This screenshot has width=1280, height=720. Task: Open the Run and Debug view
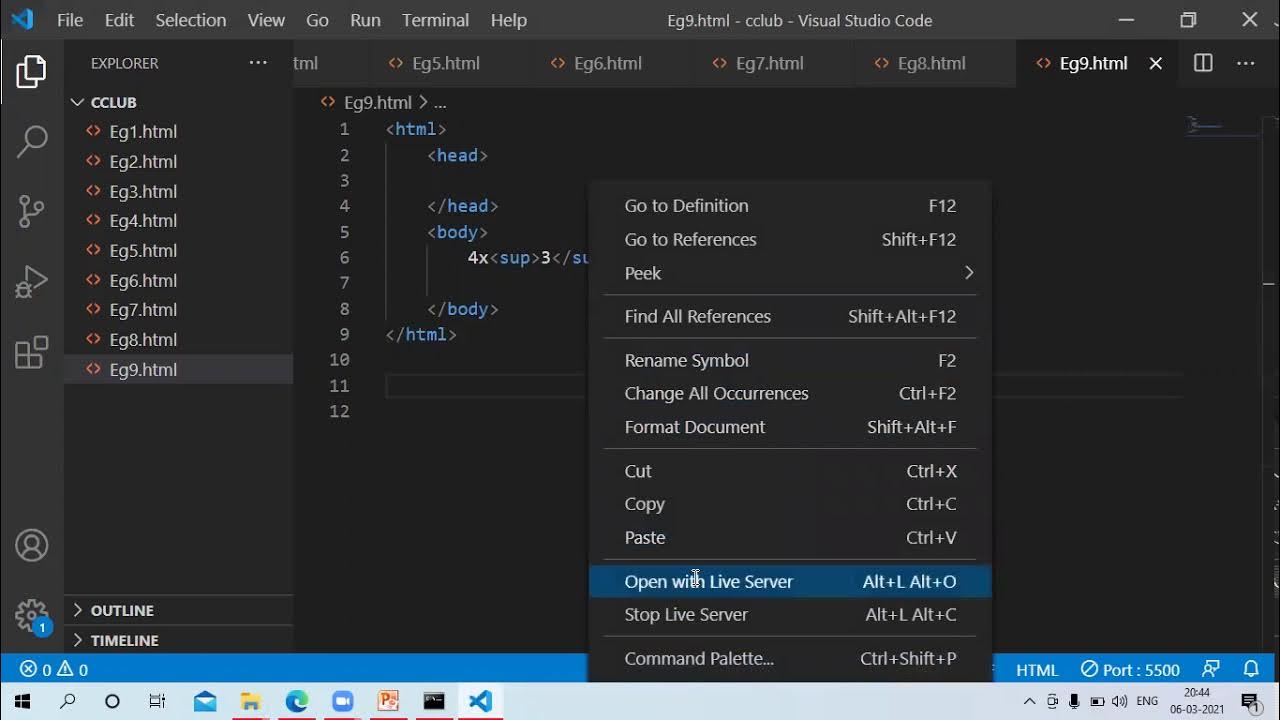click(x=31, y=282)
